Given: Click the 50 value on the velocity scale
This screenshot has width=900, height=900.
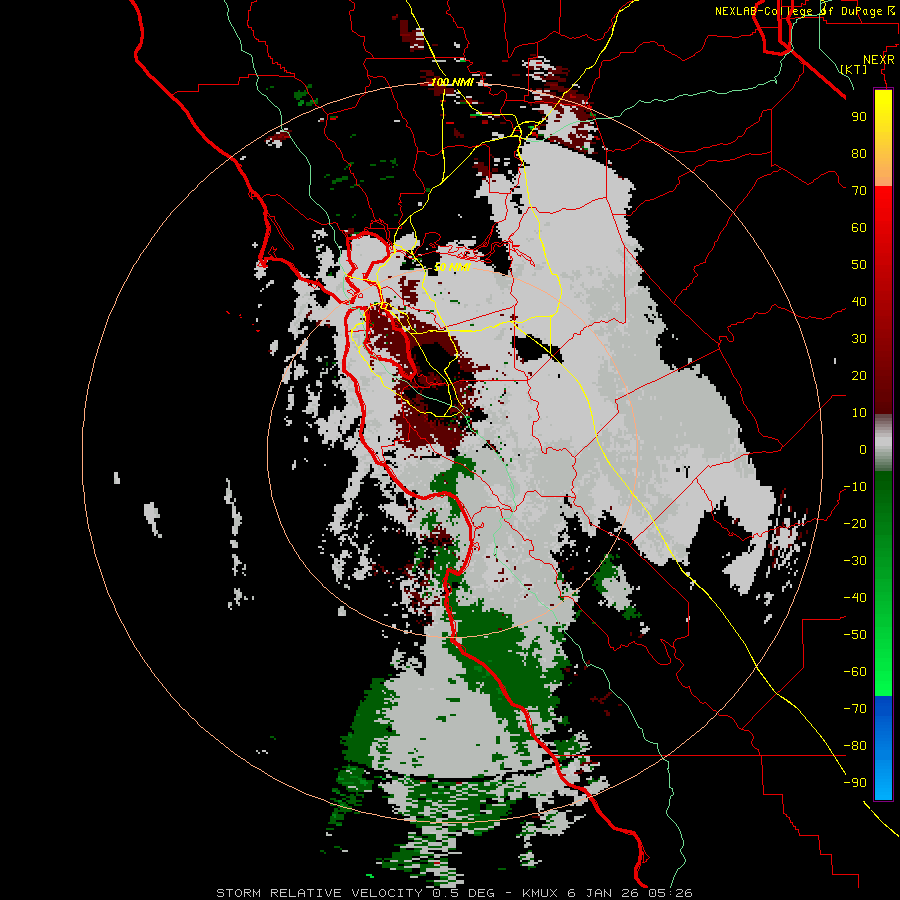Looking at the screenshot, I should click(859, 265).
